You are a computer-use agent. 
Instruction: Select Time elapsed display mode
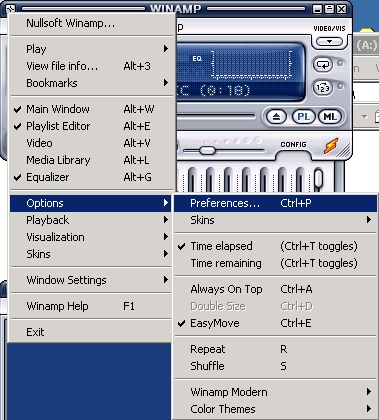pyautogui.click(x=275, y=246)
